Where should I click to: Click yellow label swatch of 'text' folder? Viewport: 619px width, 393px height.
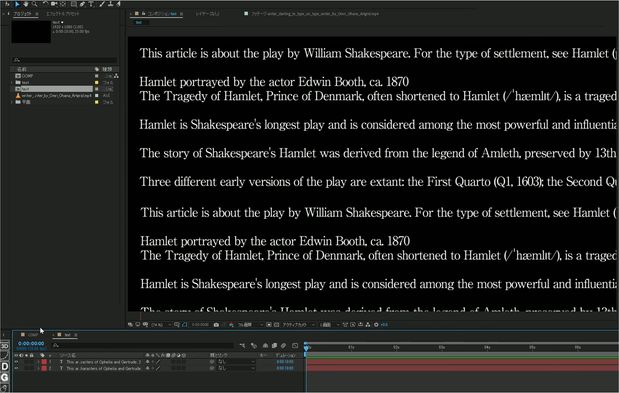pyautogui.click(x=97, y=82)
